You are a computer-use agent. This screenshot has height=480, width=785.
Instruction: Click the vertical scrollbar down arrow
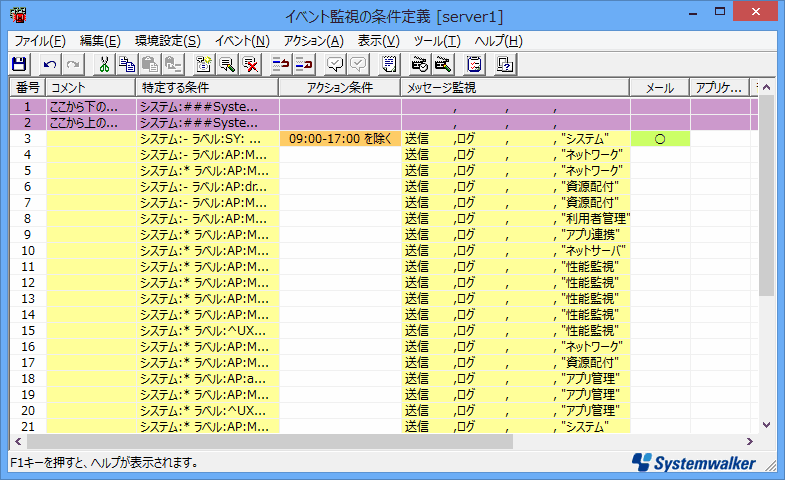[766, 425]
